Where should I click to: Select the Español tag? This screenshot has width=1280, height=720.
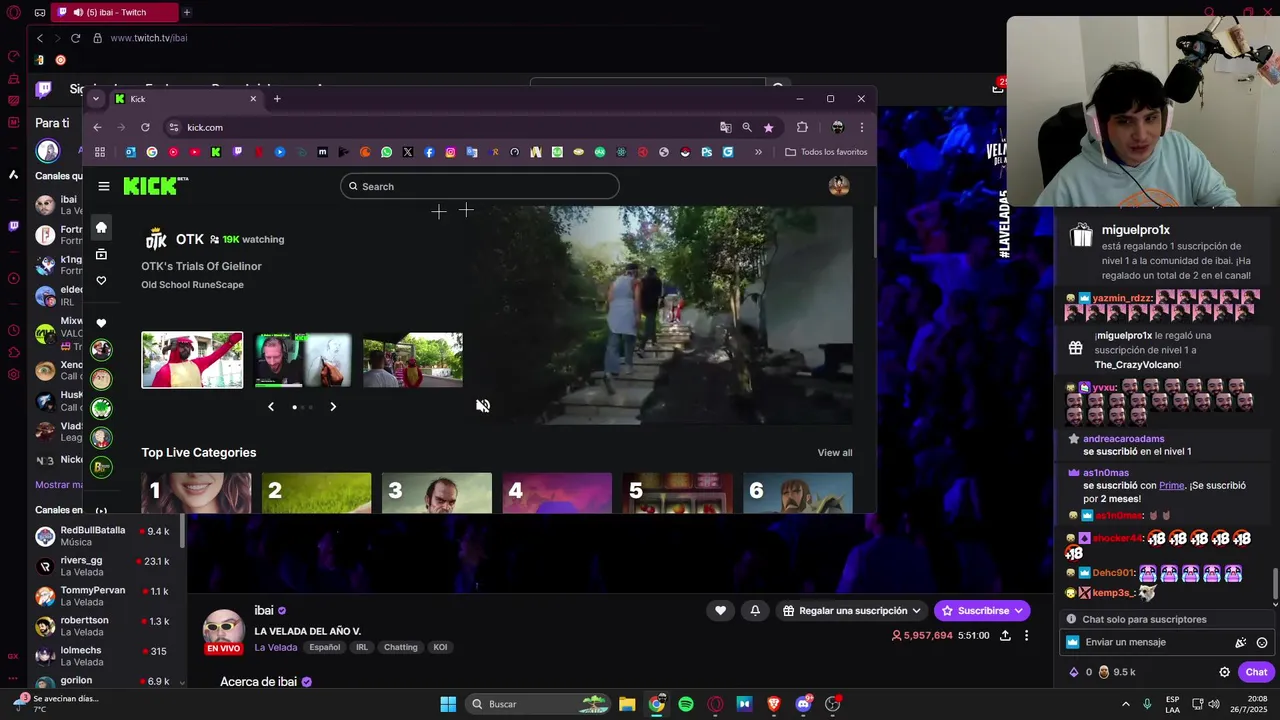[x=324, y=647]
